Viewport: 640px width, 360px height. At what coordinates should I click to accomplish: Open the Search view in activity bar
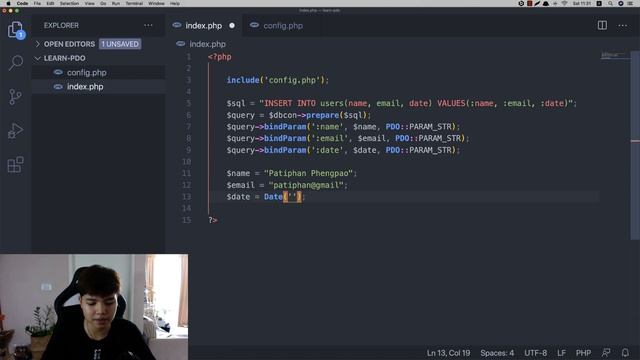[x=16, y=63]
